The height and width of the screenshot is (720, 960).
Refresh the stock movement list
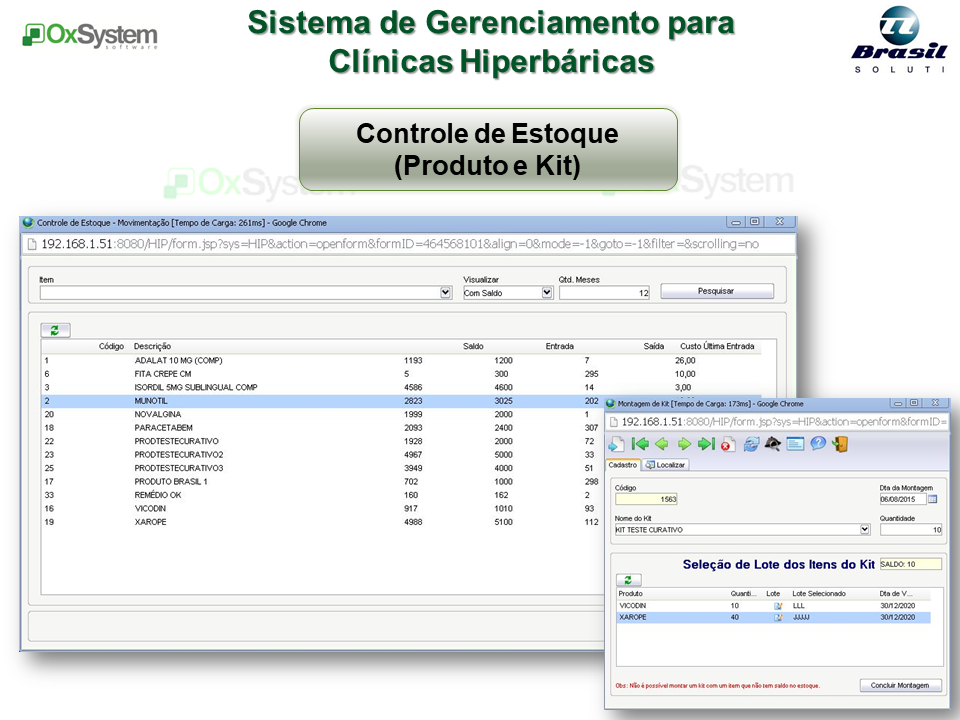55,329
